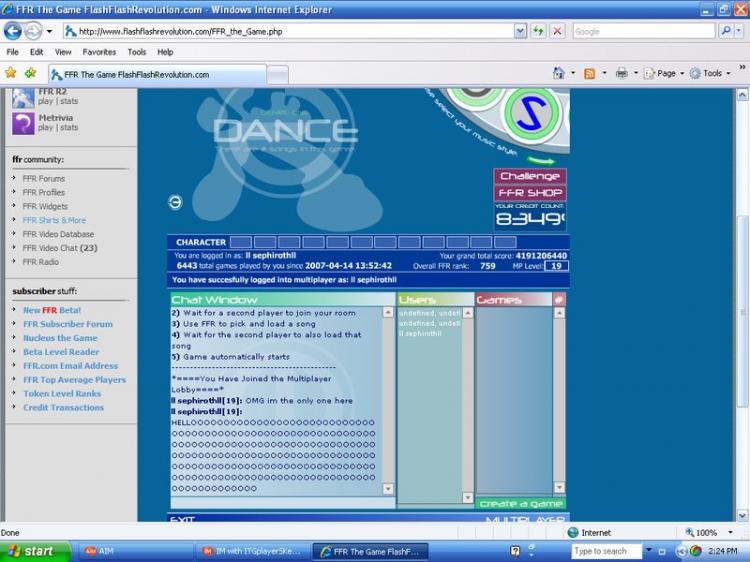Open the Favorites Center star icon
The width and height of the screenshot is (750, 562).
11,73
